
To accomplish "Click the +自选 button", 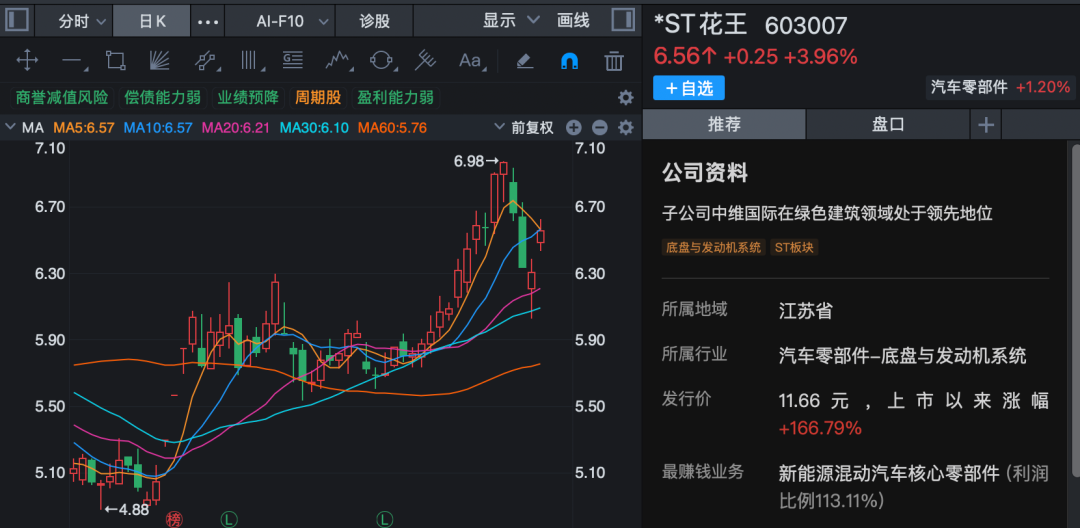I will click(688, 88).
